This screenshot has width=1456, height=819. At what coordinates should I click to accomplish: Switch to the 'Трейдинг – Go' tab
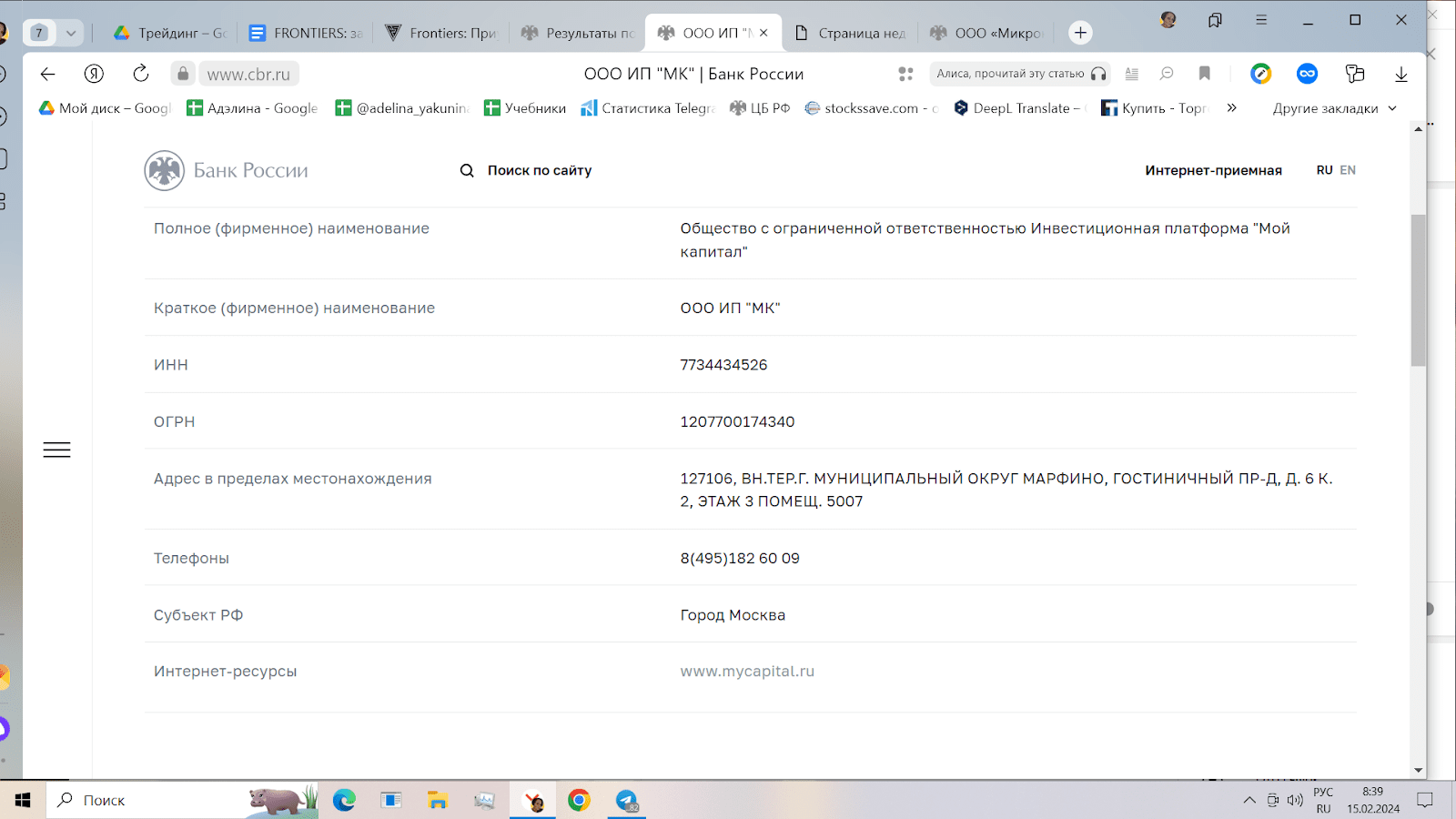[x=170, y=33]
